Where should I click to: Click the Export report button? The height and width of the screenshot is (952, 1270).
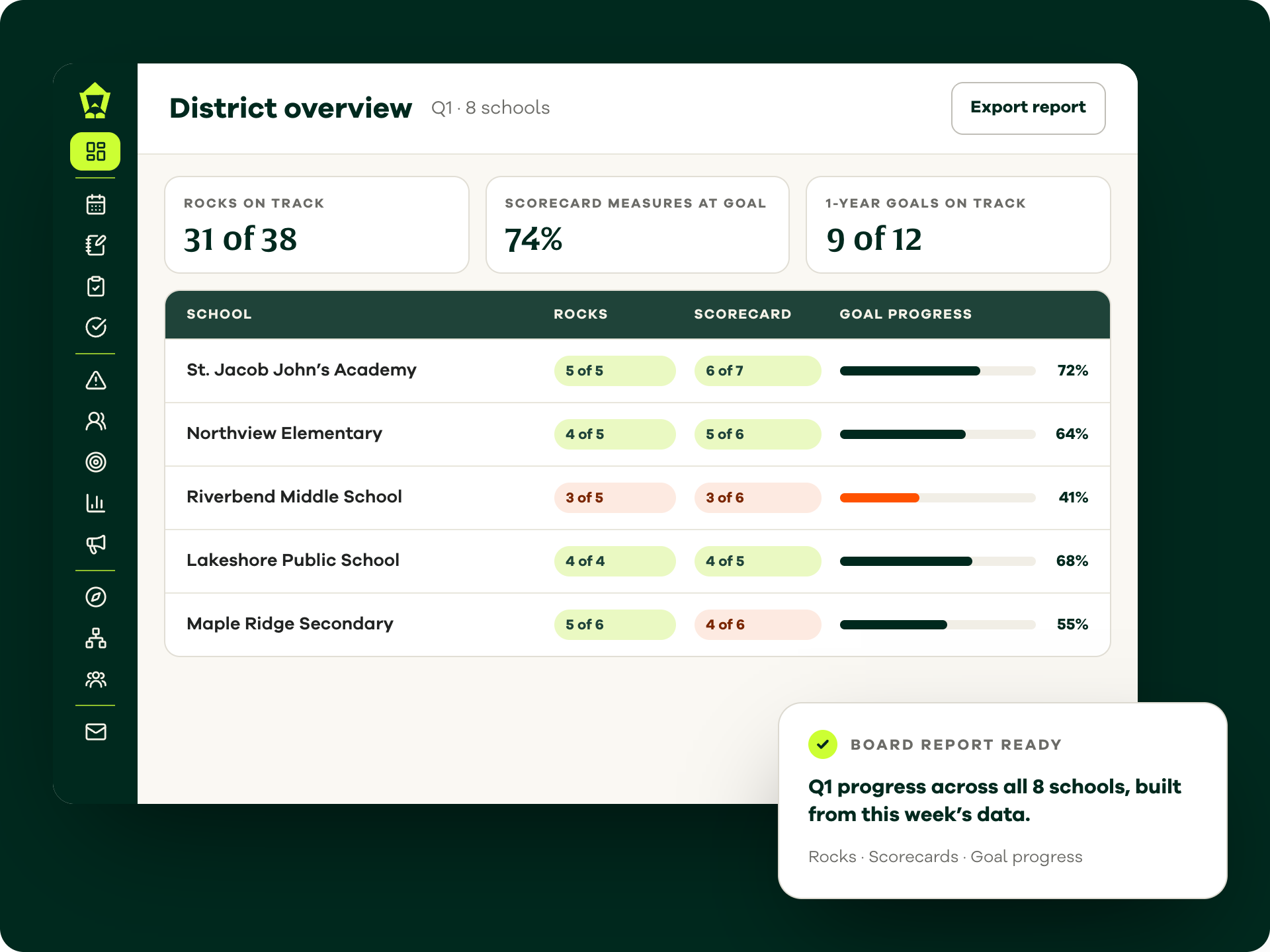click(x=1028, y=108)
